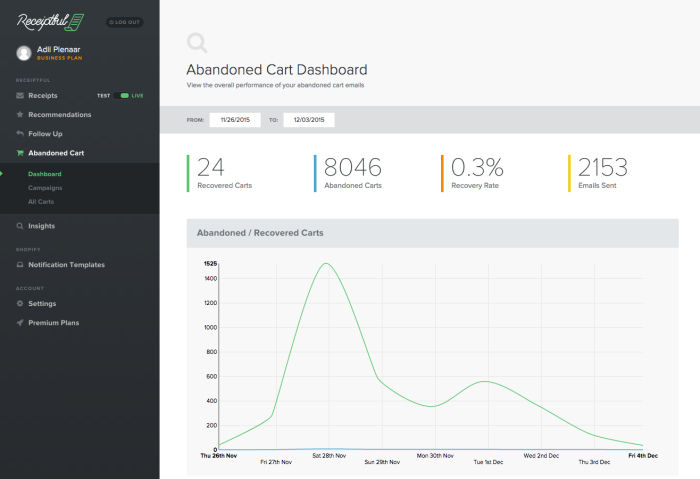Select the Dashboard submenu item
The image size is (700, 479).
tap(45, 174)
